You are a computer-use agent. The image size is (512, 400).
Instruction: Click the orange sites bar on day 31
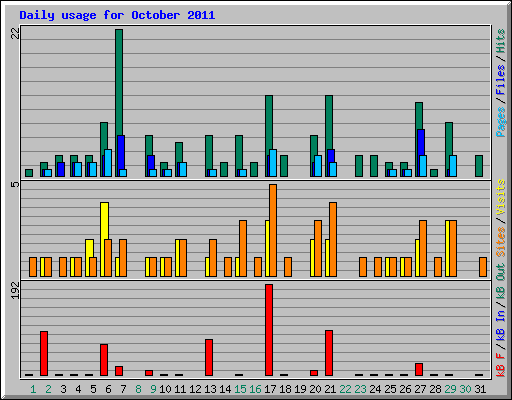click(483, 267)
